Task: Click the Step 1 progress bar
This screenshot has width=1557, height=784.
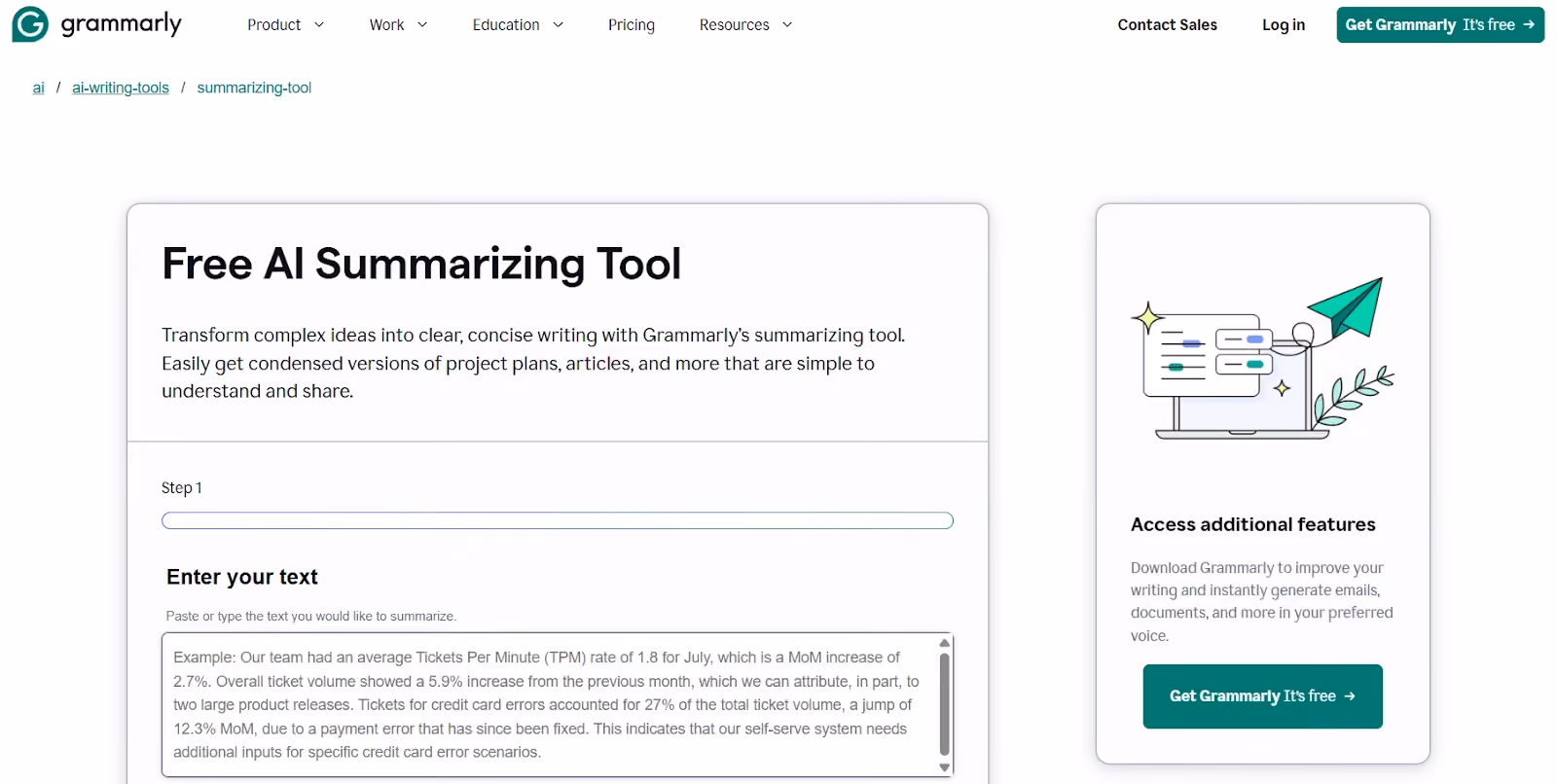Action: pyautogui.click(x=558, y=520)
